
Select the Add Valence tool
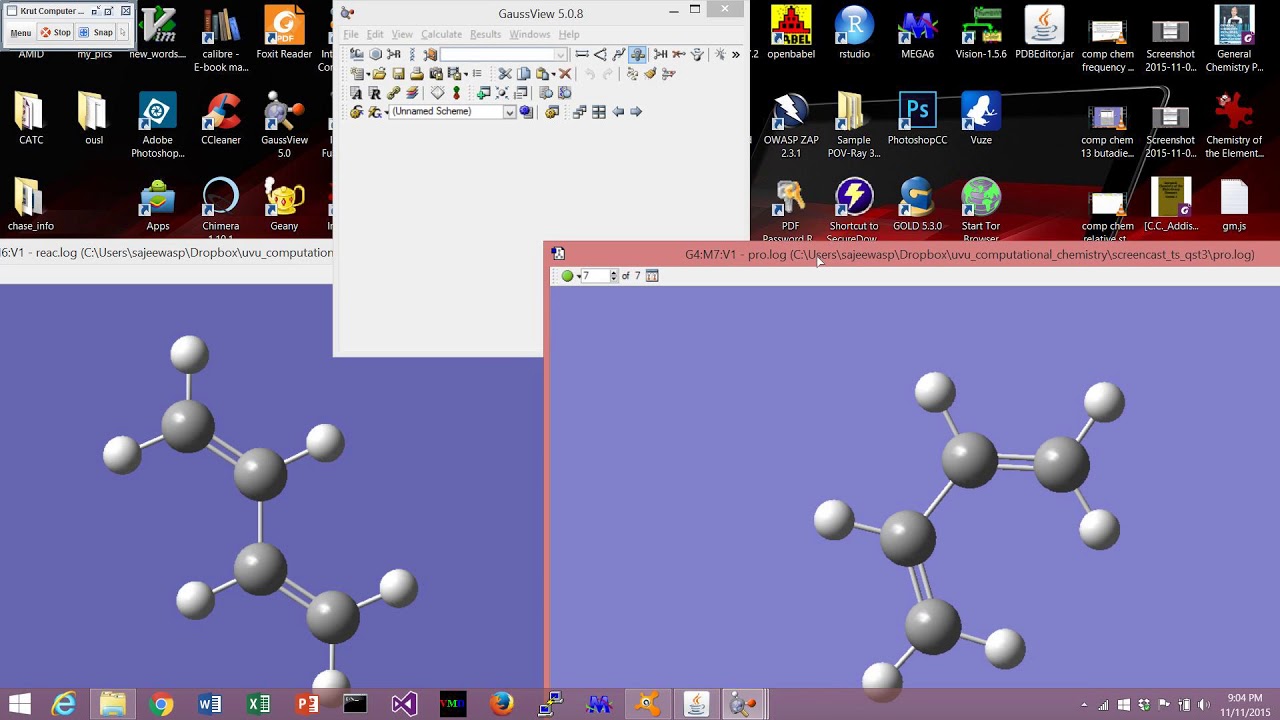(660, 54)
